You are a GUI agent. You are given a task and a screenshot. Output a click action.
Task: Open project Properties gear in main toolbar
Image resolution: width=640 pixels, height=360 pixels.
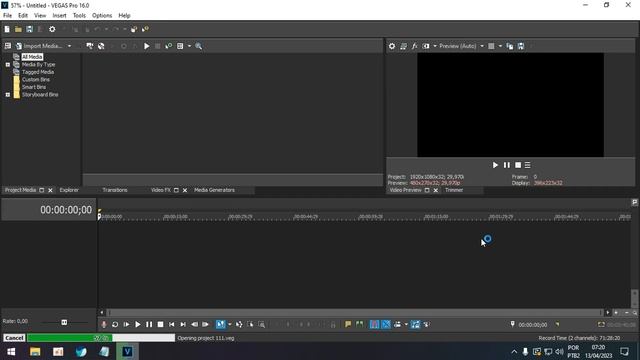tap(52, 29)
